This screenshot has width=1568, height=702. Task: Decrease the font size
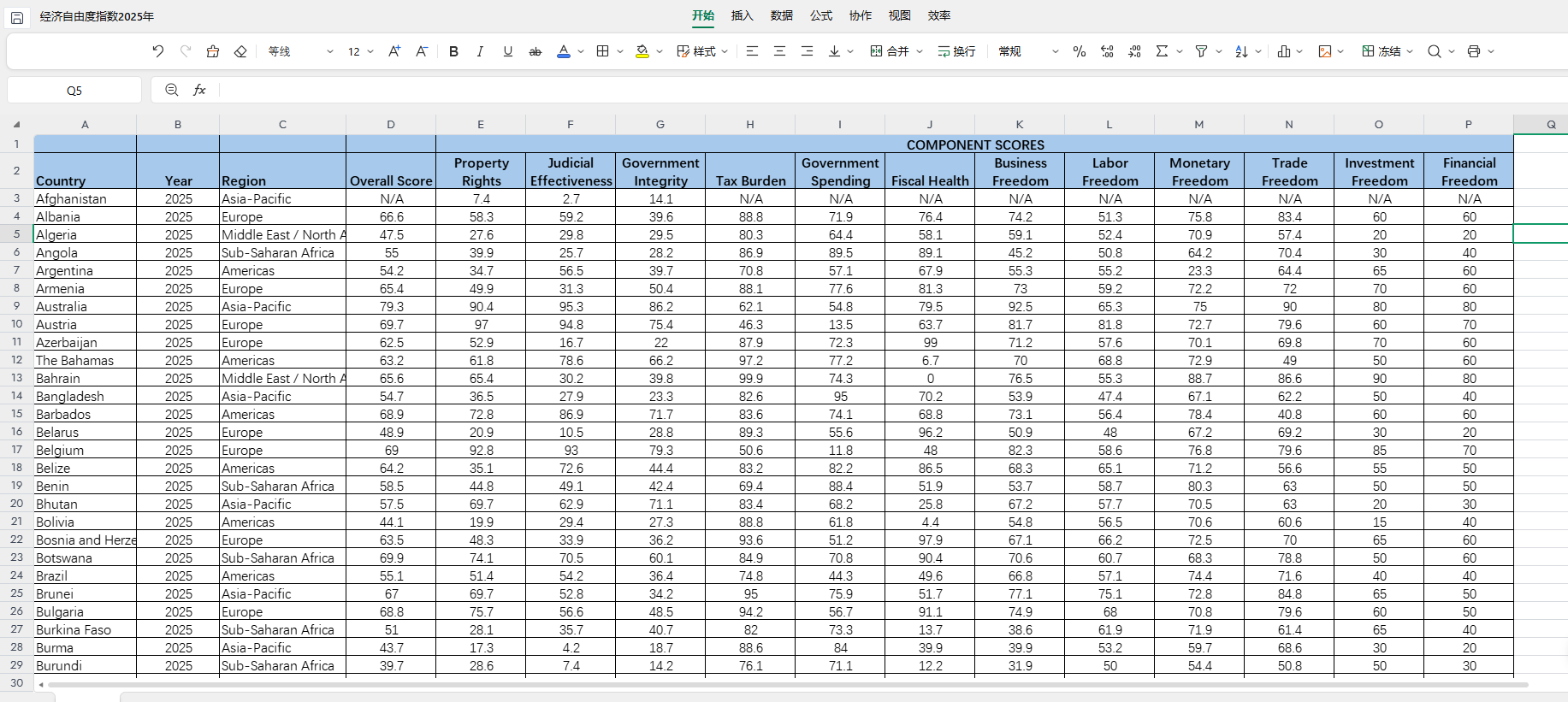pos(422,51)
